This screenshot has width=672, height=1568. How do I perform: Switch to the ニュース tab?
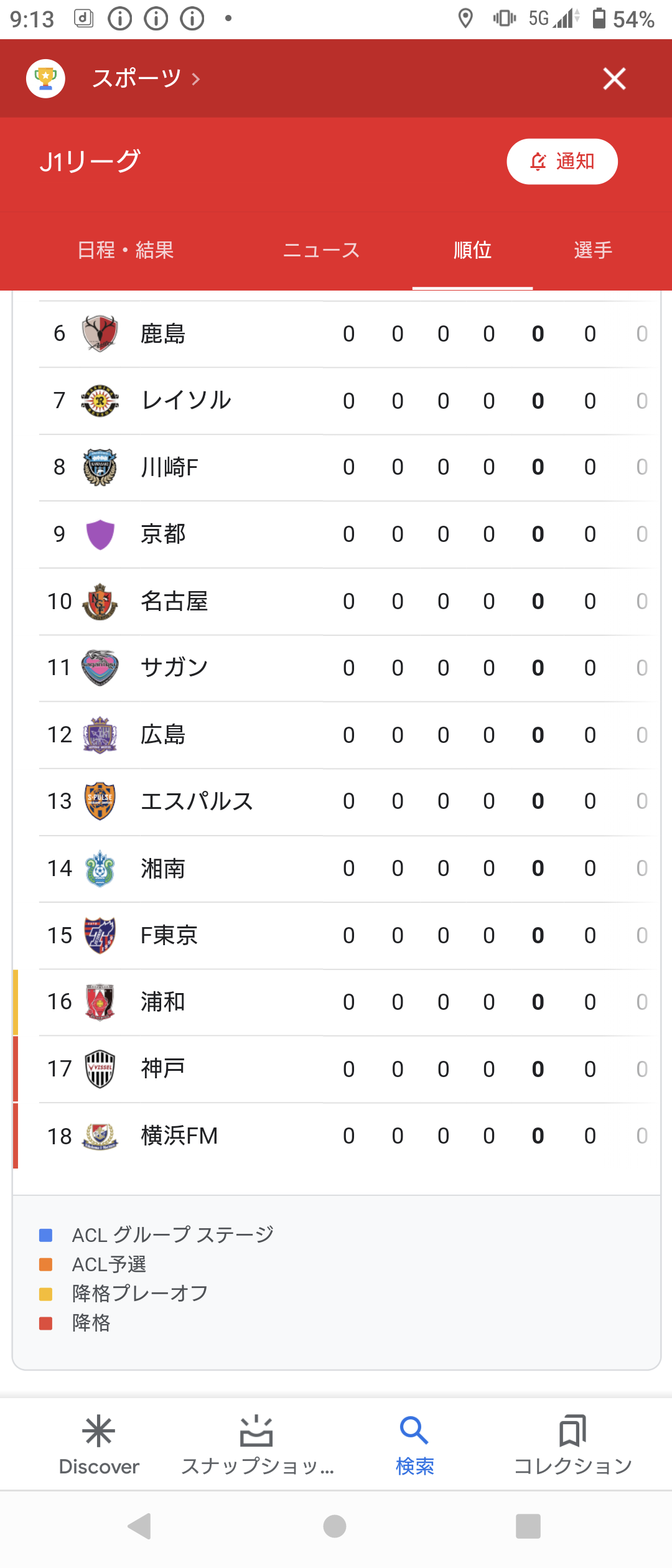click(321, 250)
